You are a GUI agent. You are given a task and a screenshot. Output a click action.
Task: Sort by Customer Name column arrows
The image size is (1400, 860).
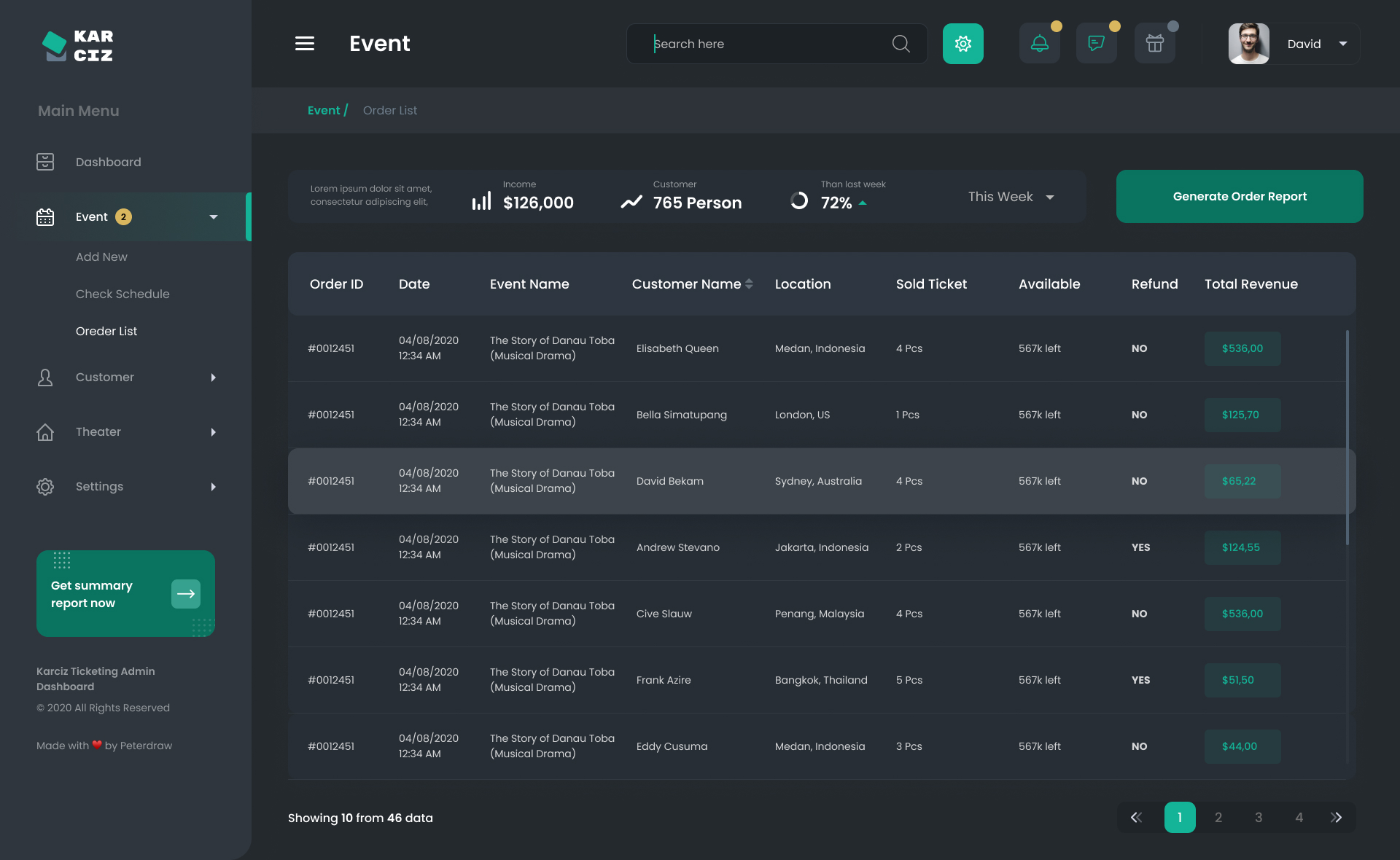(x=749, y=284)
